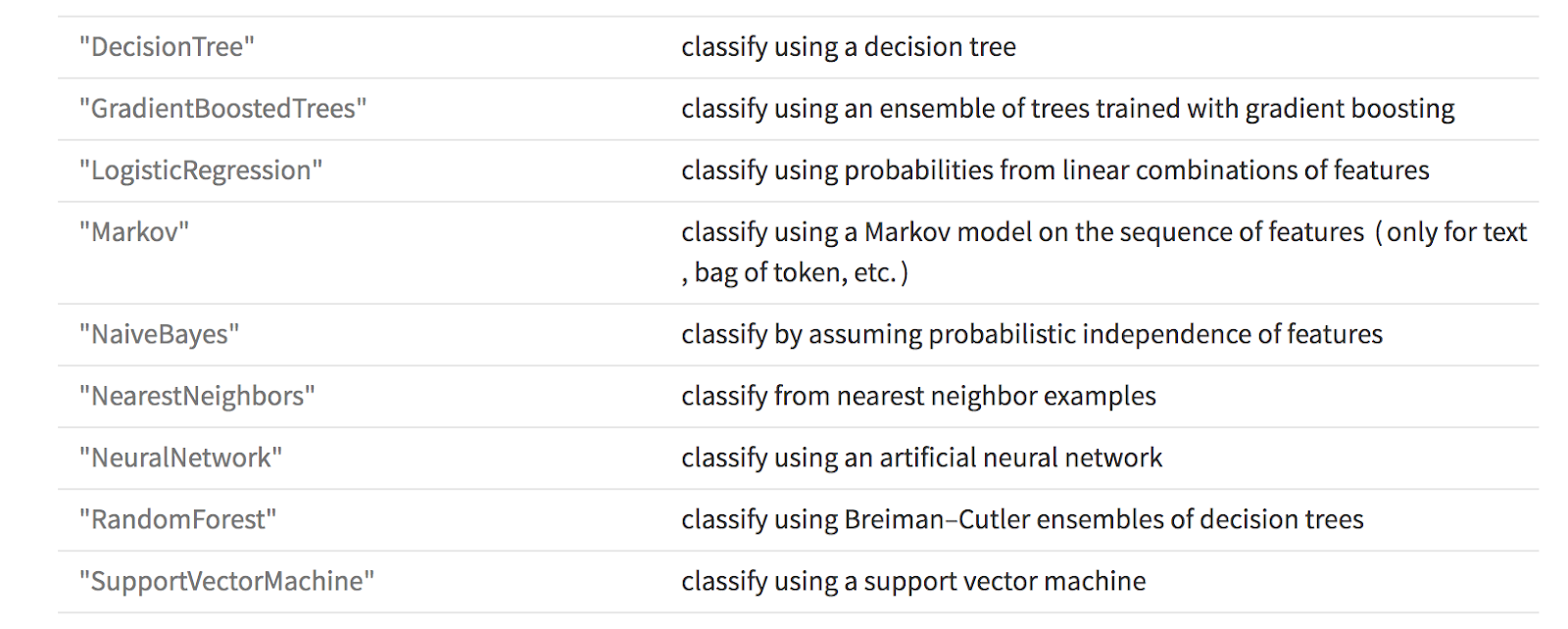Click the "NaiveBayes" method name

(x=159, y=334)
